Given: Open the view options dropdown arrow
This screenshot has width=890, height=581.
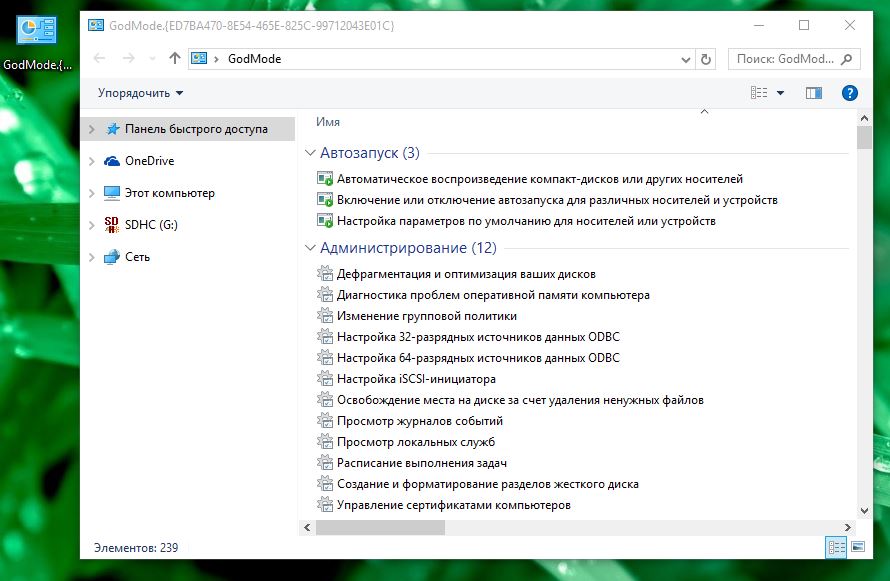Looking at the screenshot, I should point(780,93).
